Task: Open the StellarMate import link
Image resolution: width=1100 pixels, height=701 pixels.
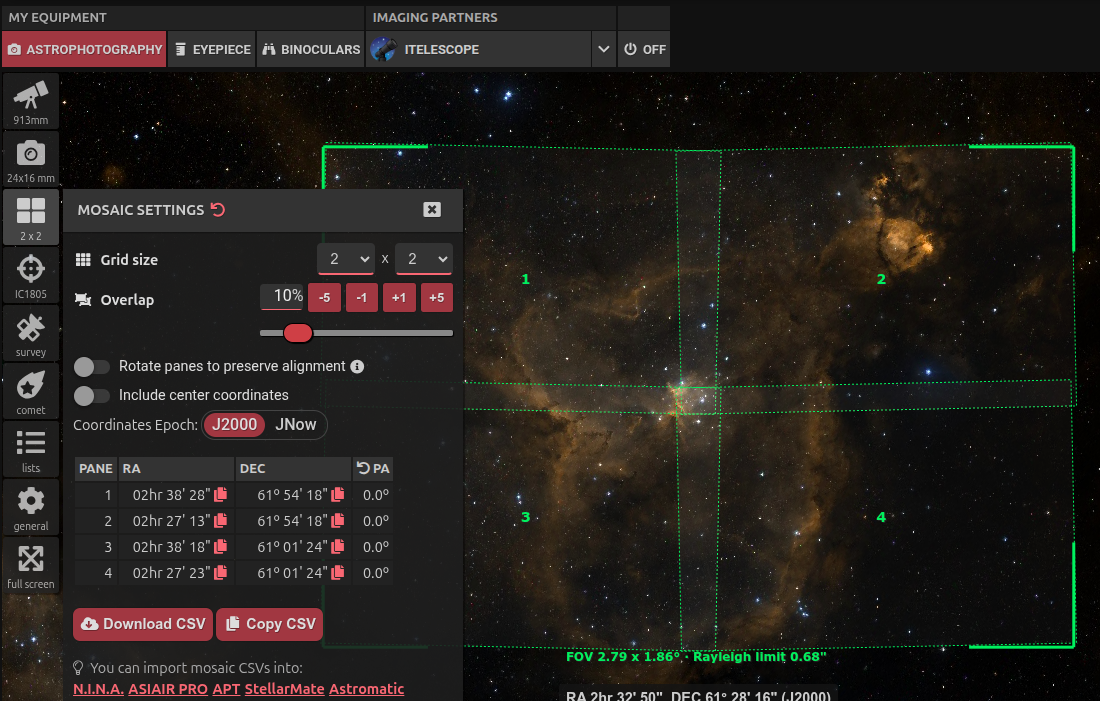Action: coord(284,689)
